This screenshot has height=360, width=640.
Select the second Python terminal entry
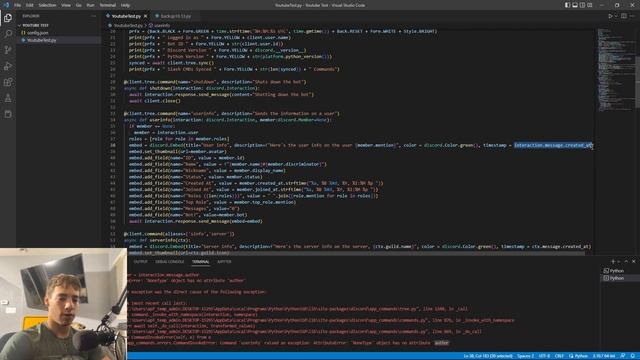point(617,278)
